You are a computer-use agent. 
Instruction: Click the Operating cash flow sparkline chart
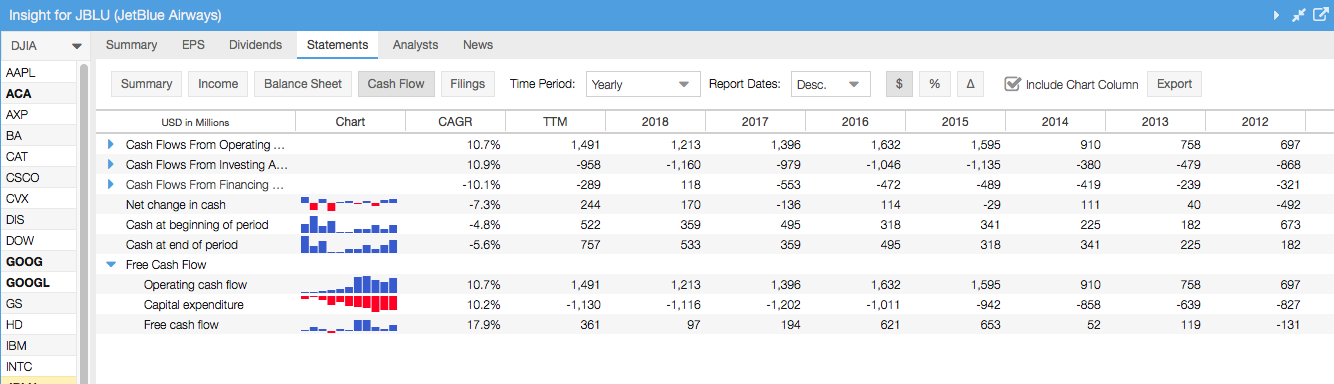coord(349,285)
